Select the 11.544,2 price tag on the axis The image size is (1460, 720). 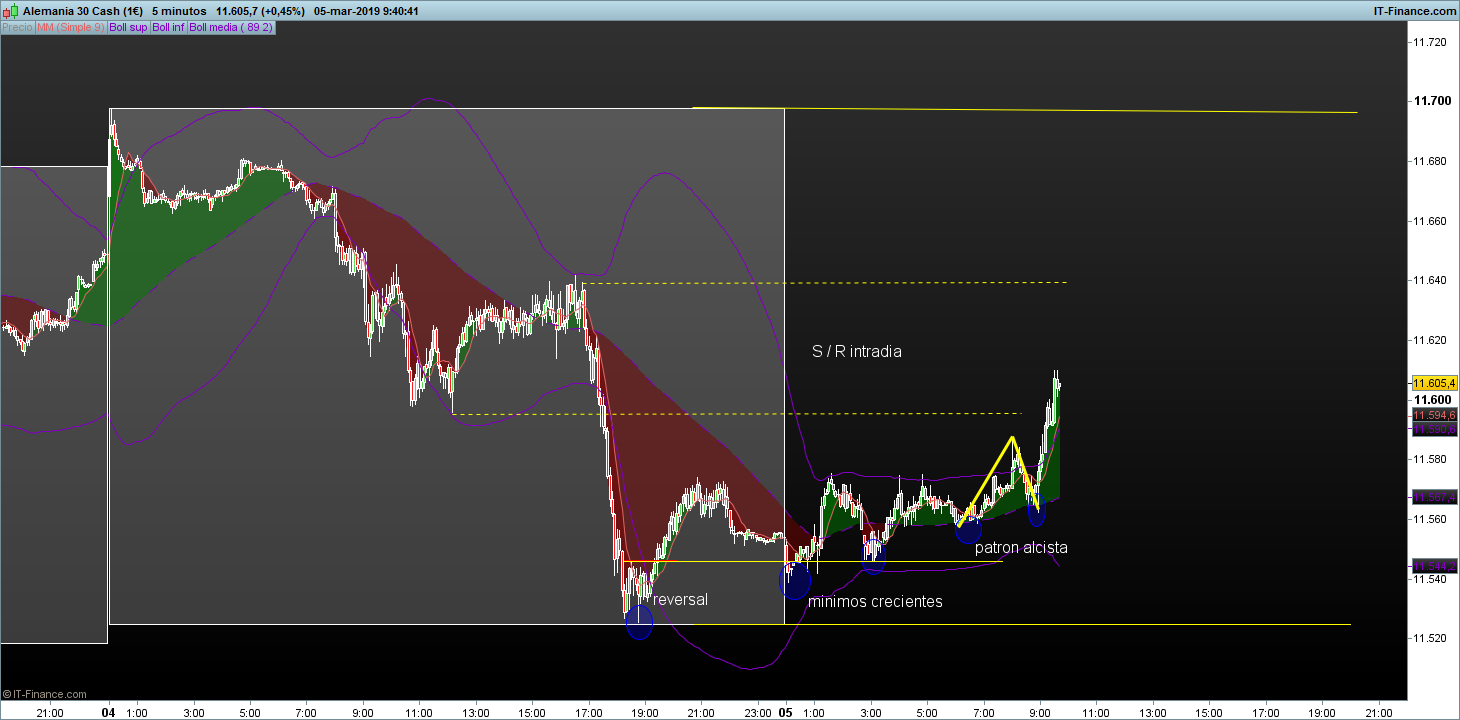[x=1434, y=566]
